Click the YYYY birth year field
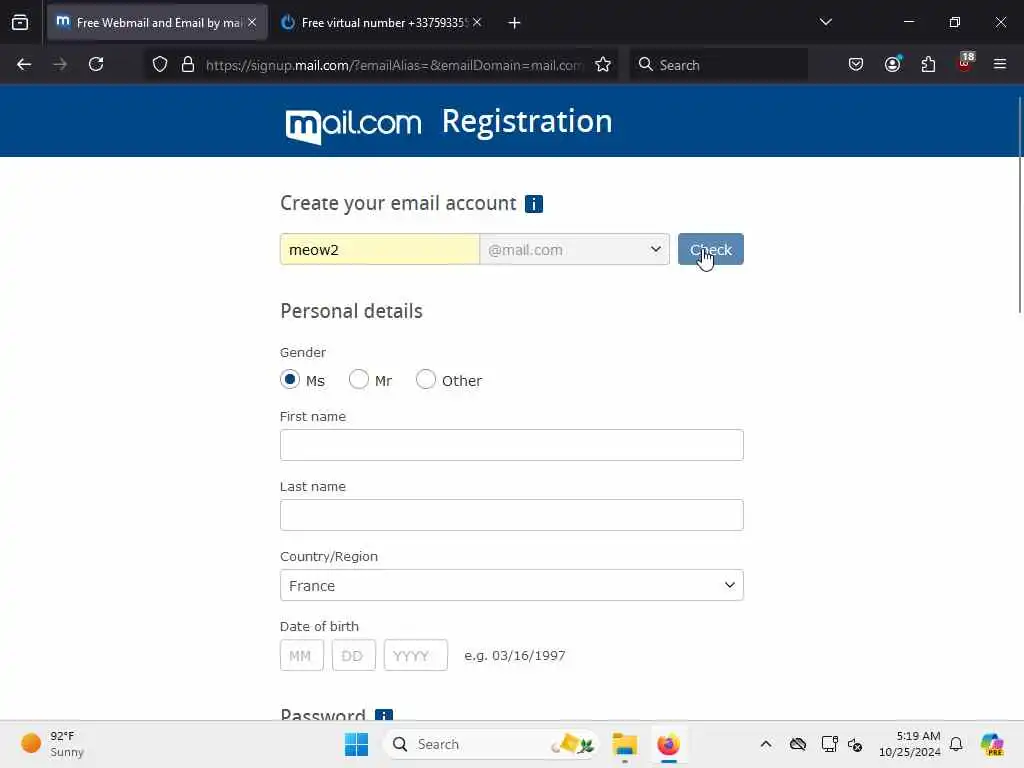This screenshot has width=1024, height=768. point(416,655)
